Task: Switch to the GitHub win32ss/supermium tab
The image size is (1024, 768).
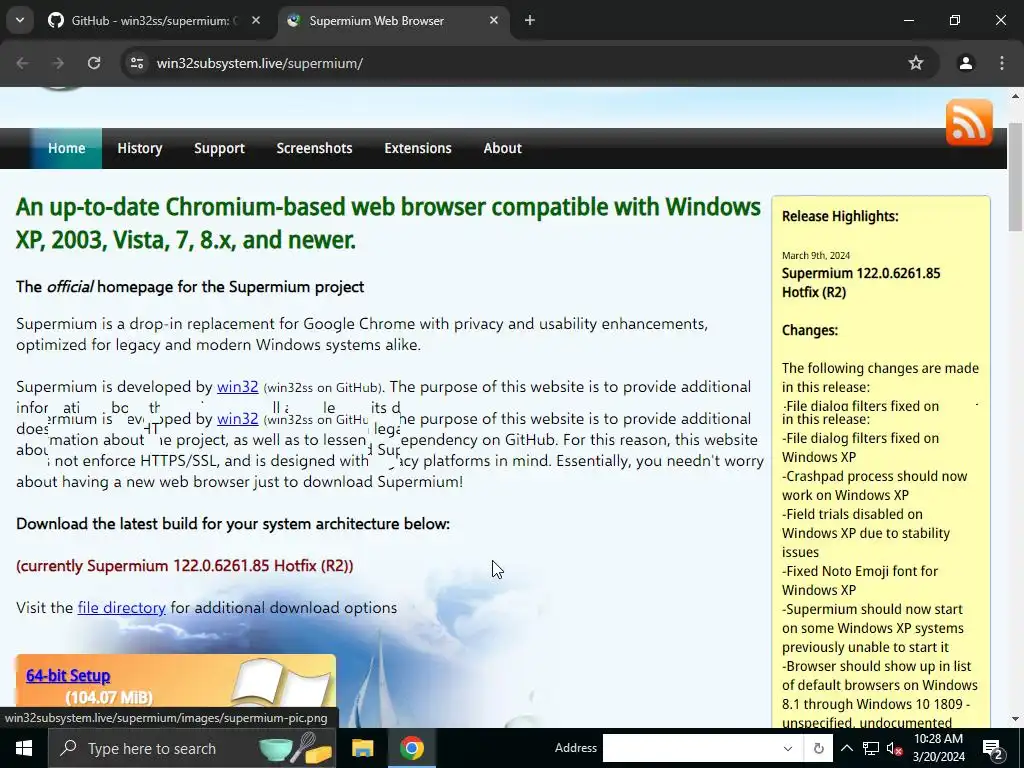Action: pyautogui.click(x=155, y=21)
